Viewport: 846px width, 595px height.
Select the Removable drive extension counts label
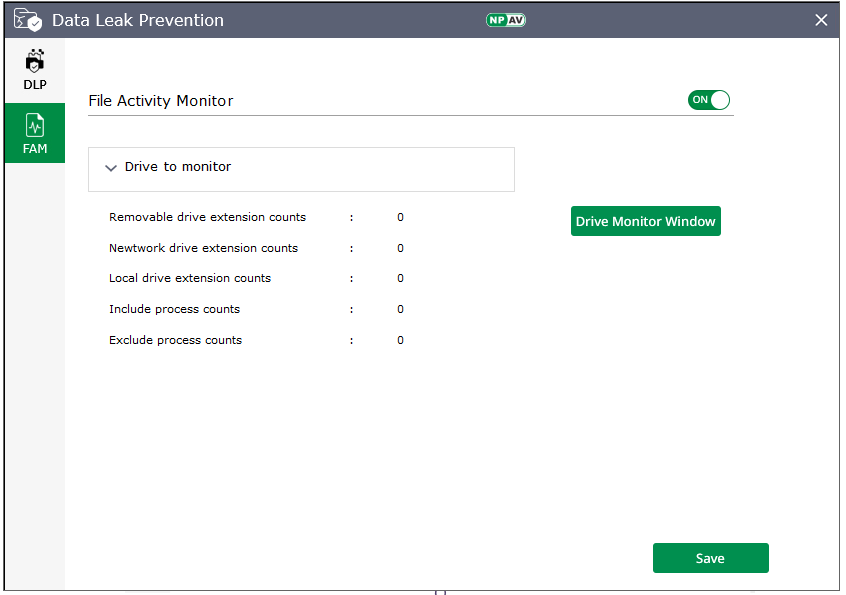(x=207, y=217)
